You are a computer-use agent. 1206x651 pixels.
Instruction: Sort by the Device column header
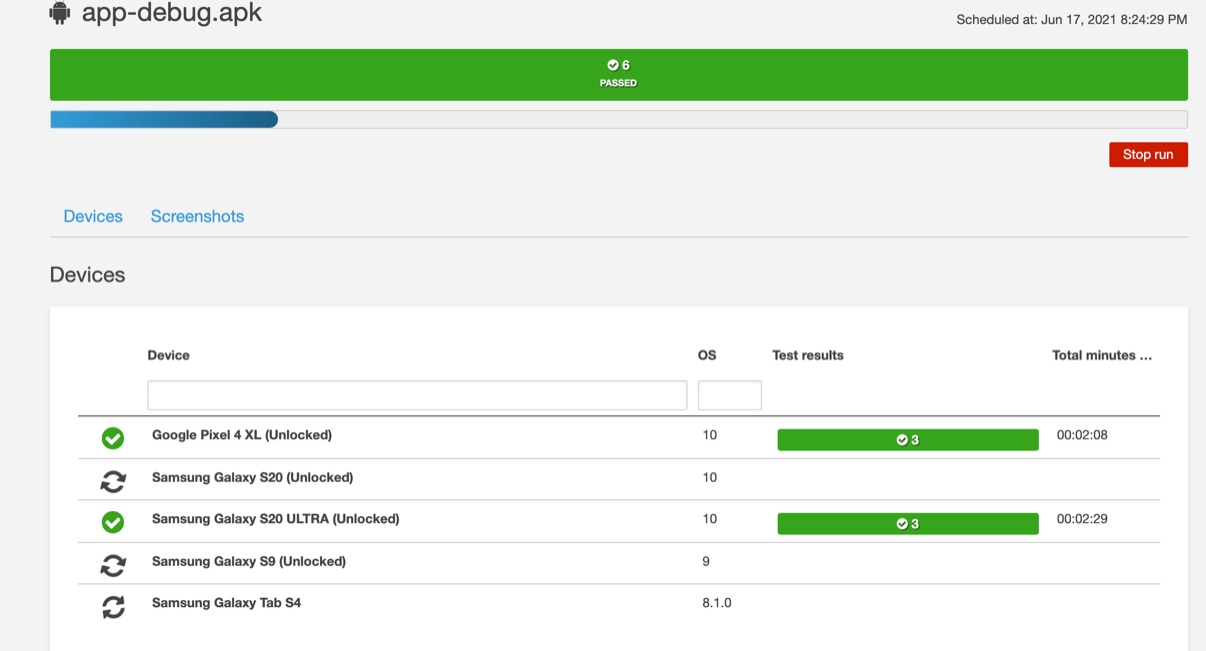pyautogui.click(x=168, y=355)
